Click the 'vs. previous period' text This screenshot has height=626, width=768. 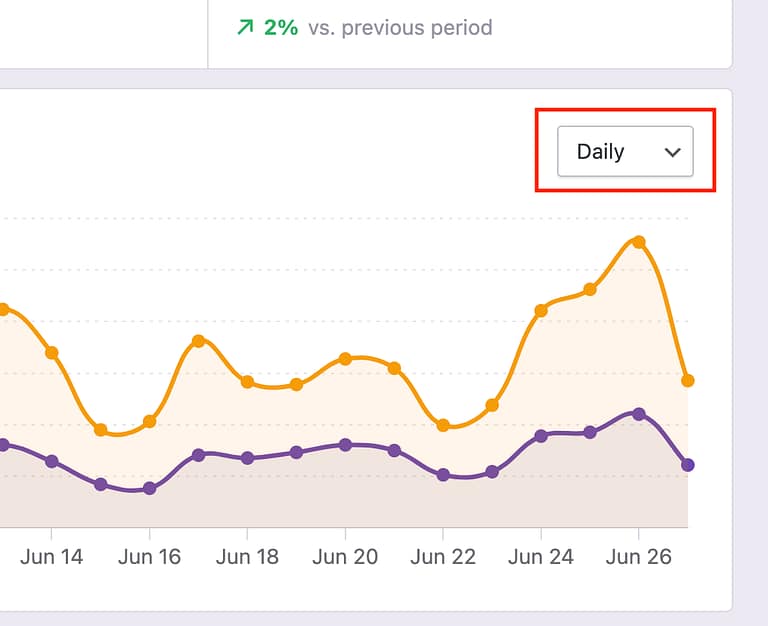click(400, 28)
